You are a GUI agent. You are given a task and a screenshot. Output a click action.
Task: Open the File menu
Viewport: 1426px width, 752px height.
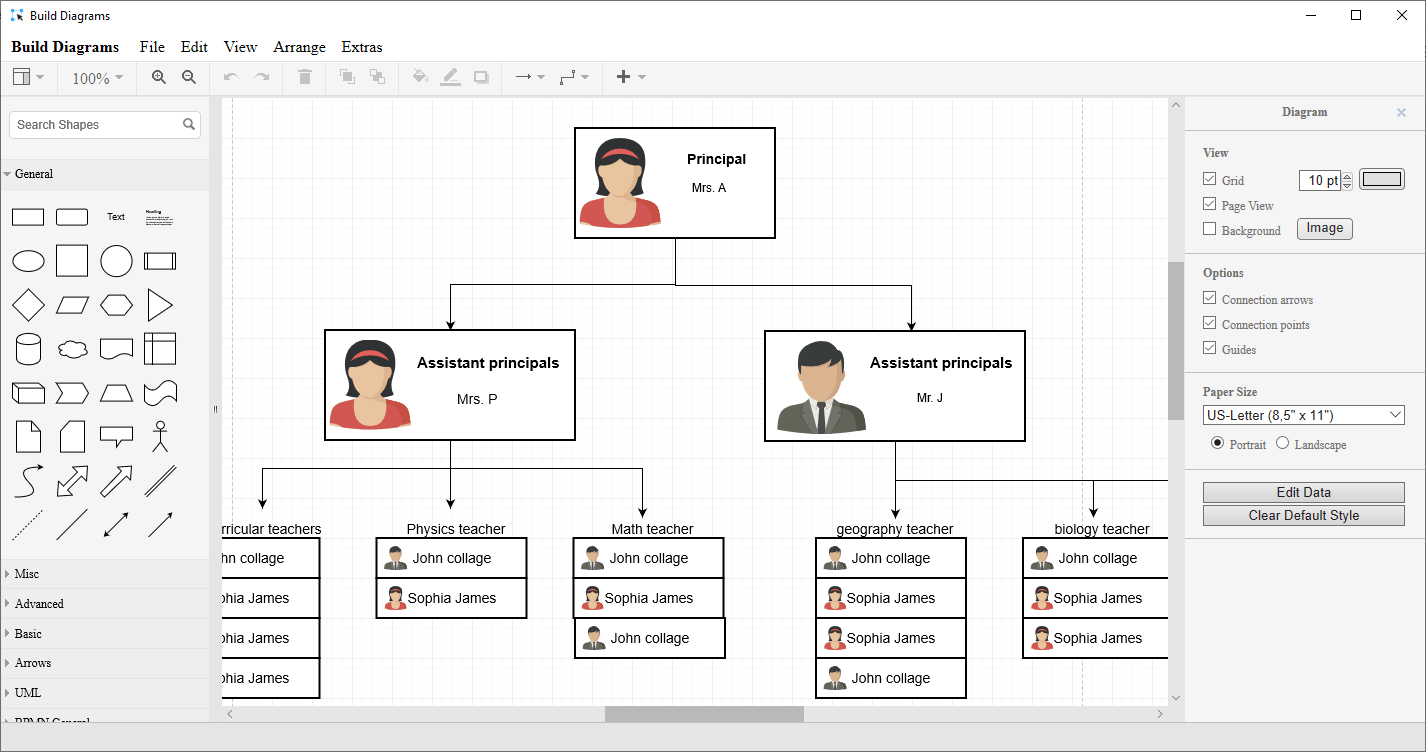152,47
